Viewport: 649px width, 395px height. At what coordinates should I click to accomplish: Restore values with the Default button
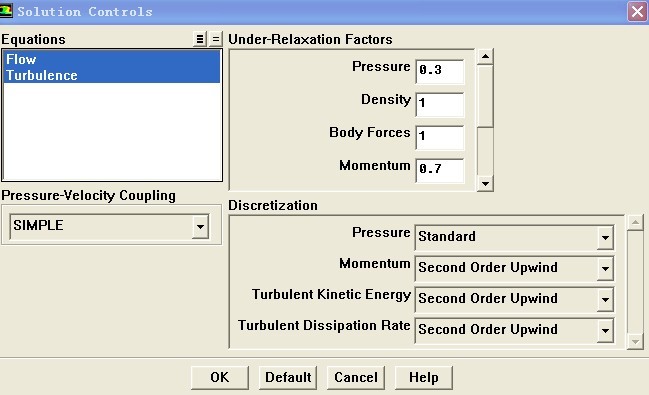pos(288,378)
